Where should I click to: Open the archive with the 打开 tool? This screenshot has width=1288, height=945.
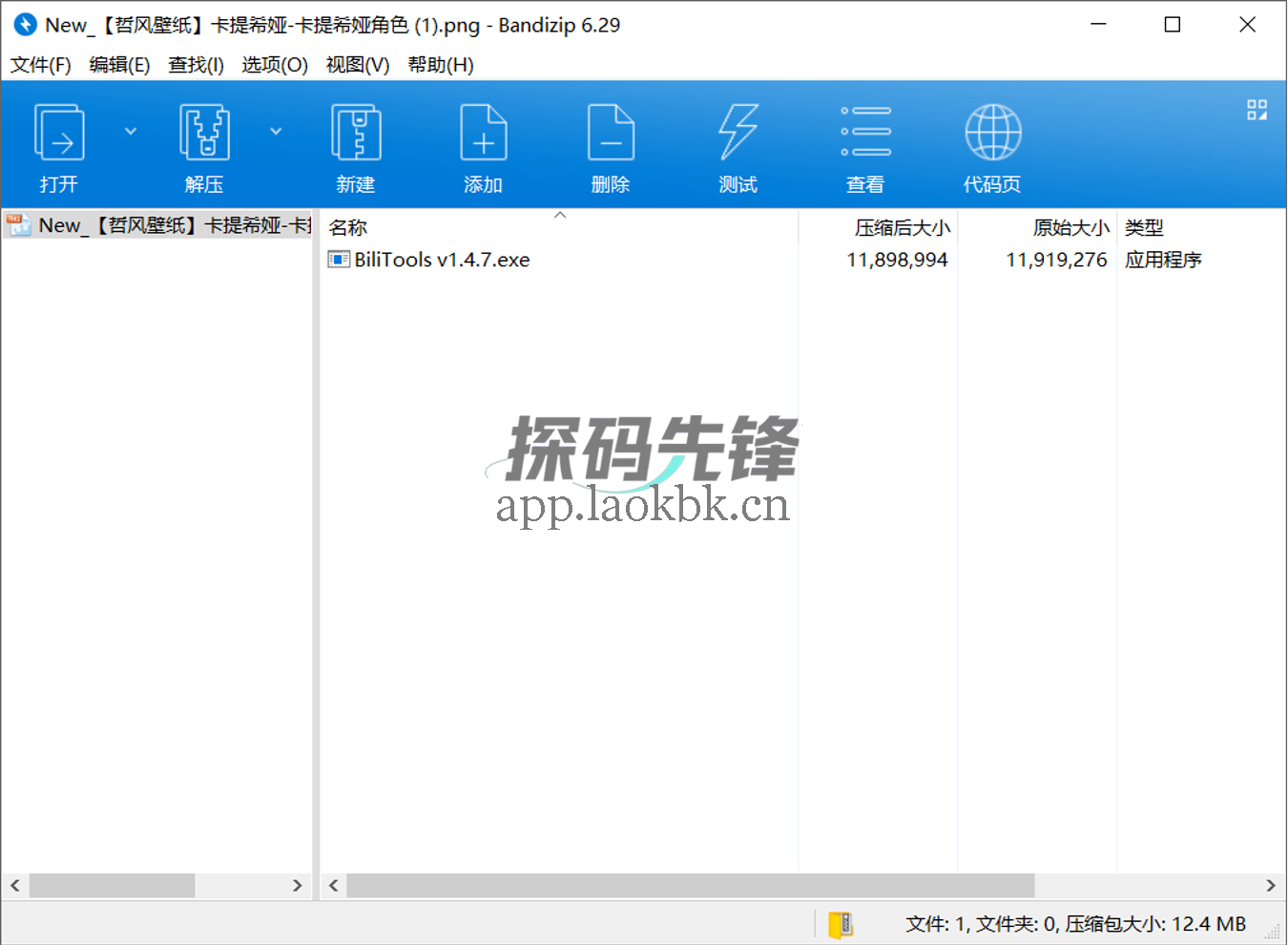(x=58, y=145)
